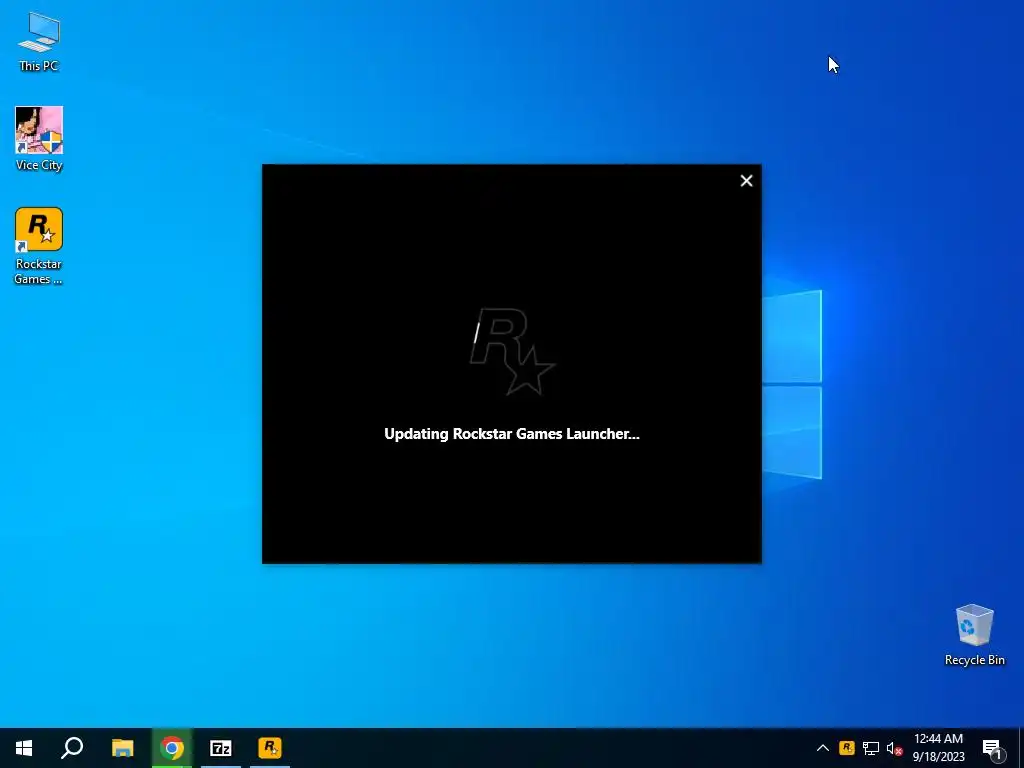Click the Show desktop strip at taskbar edge
The height and width of the screenshot is (768, 1024).
point(1021,748)
